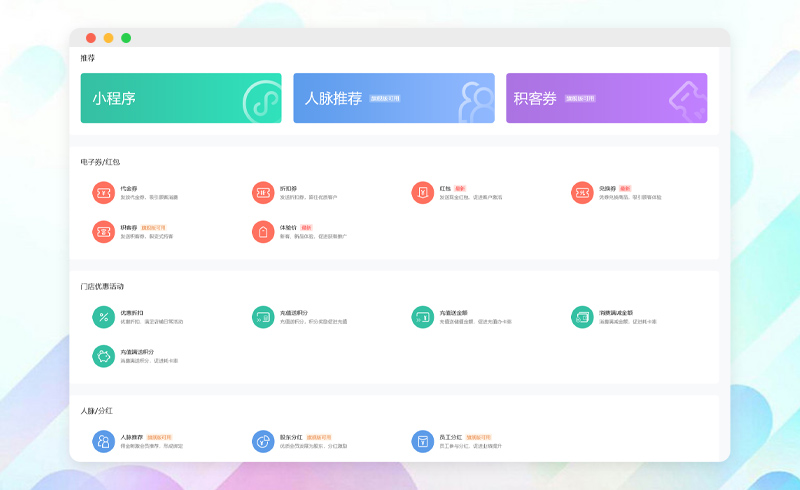Click the green window zoom button
The height and width of the screenshot is (490, 800).
[126, 38]
